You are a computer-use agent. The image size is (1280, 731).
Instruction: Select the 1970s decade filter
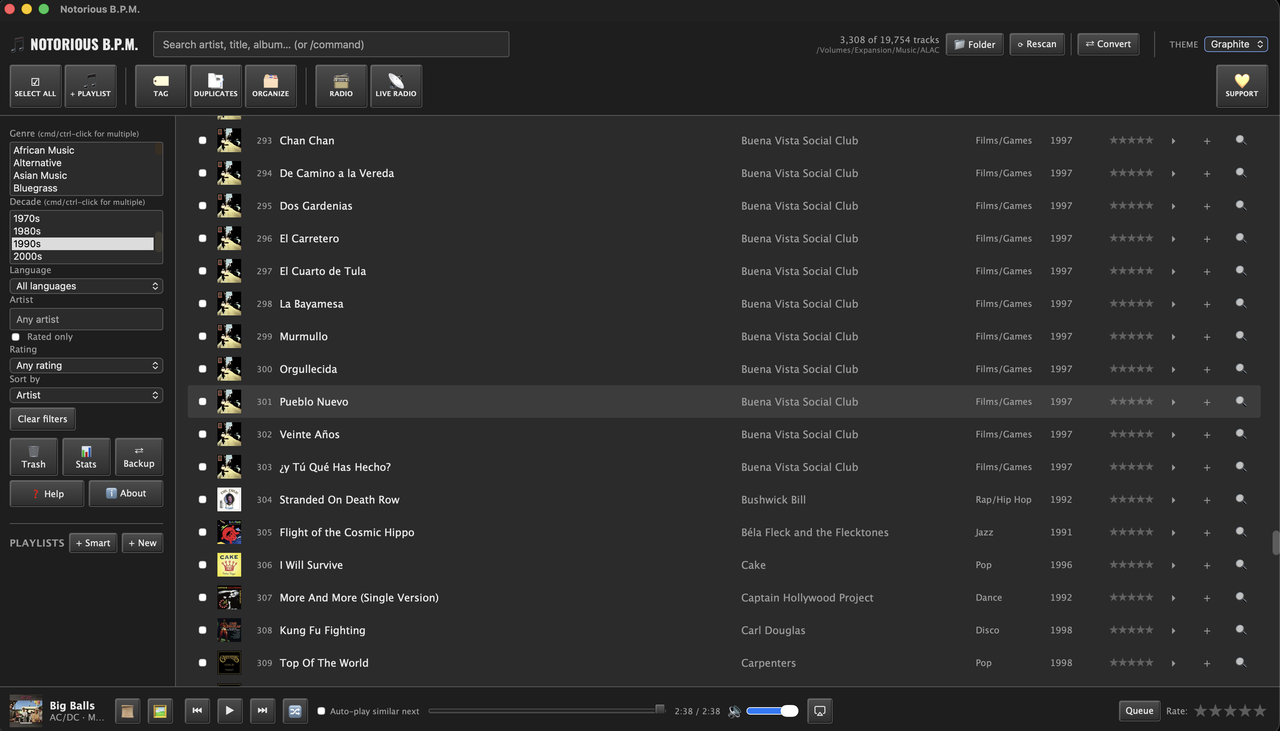click(x=82, y=218)
